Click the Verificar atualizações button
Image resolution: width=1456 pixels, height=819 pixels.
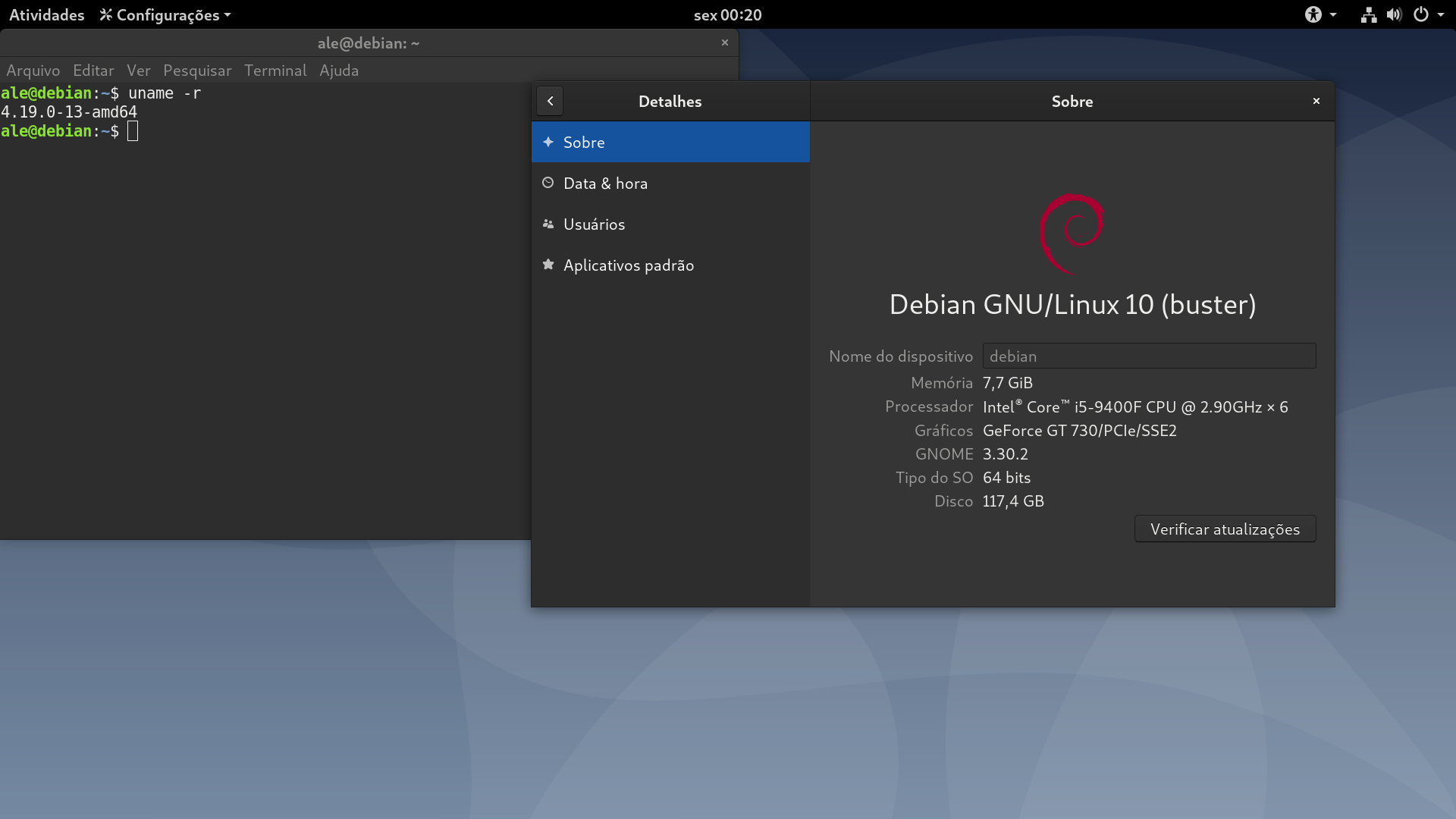coord(1225,529)
